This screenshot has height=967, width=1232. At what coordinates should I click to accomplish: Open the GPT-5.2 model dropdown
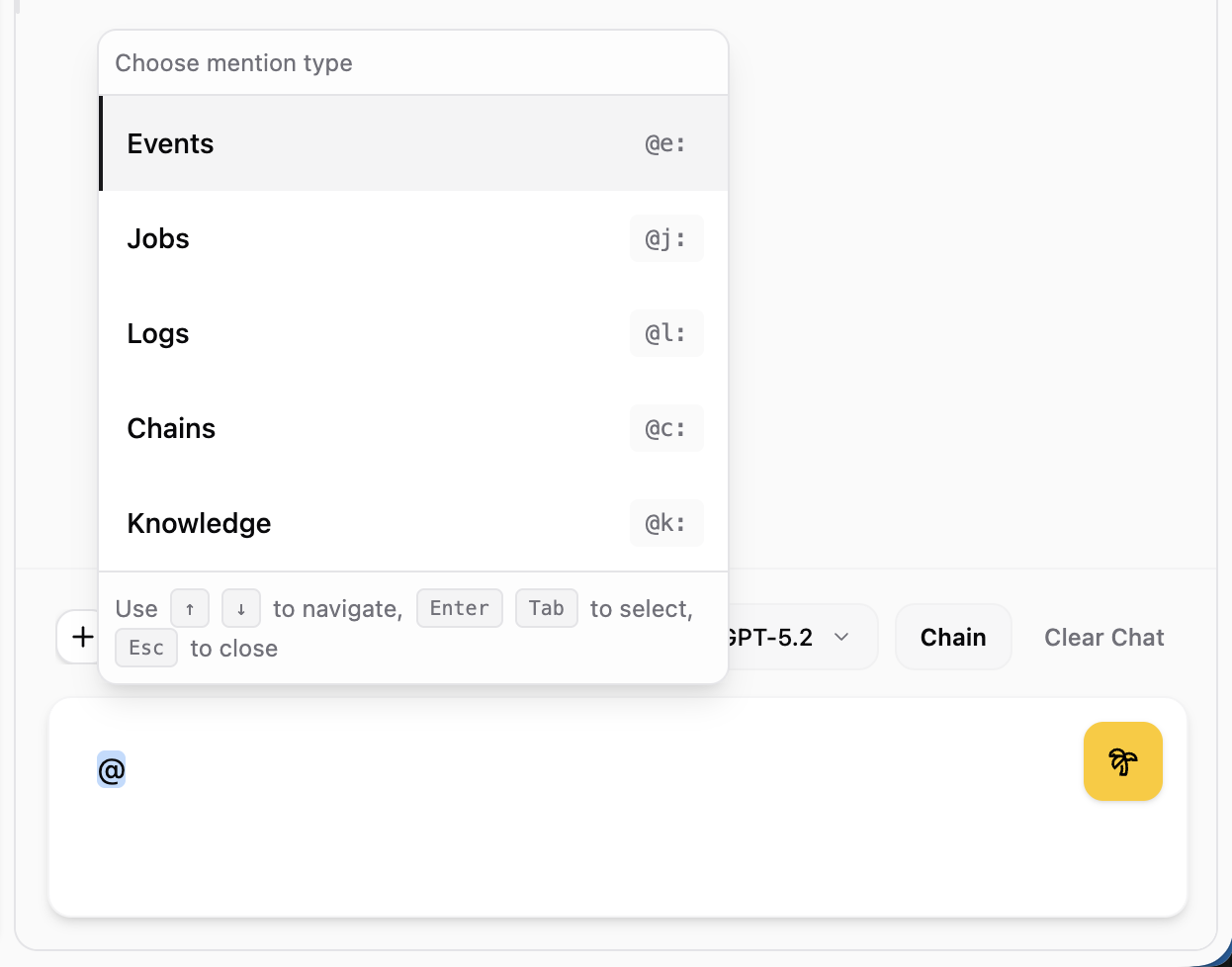click(791, 637)
